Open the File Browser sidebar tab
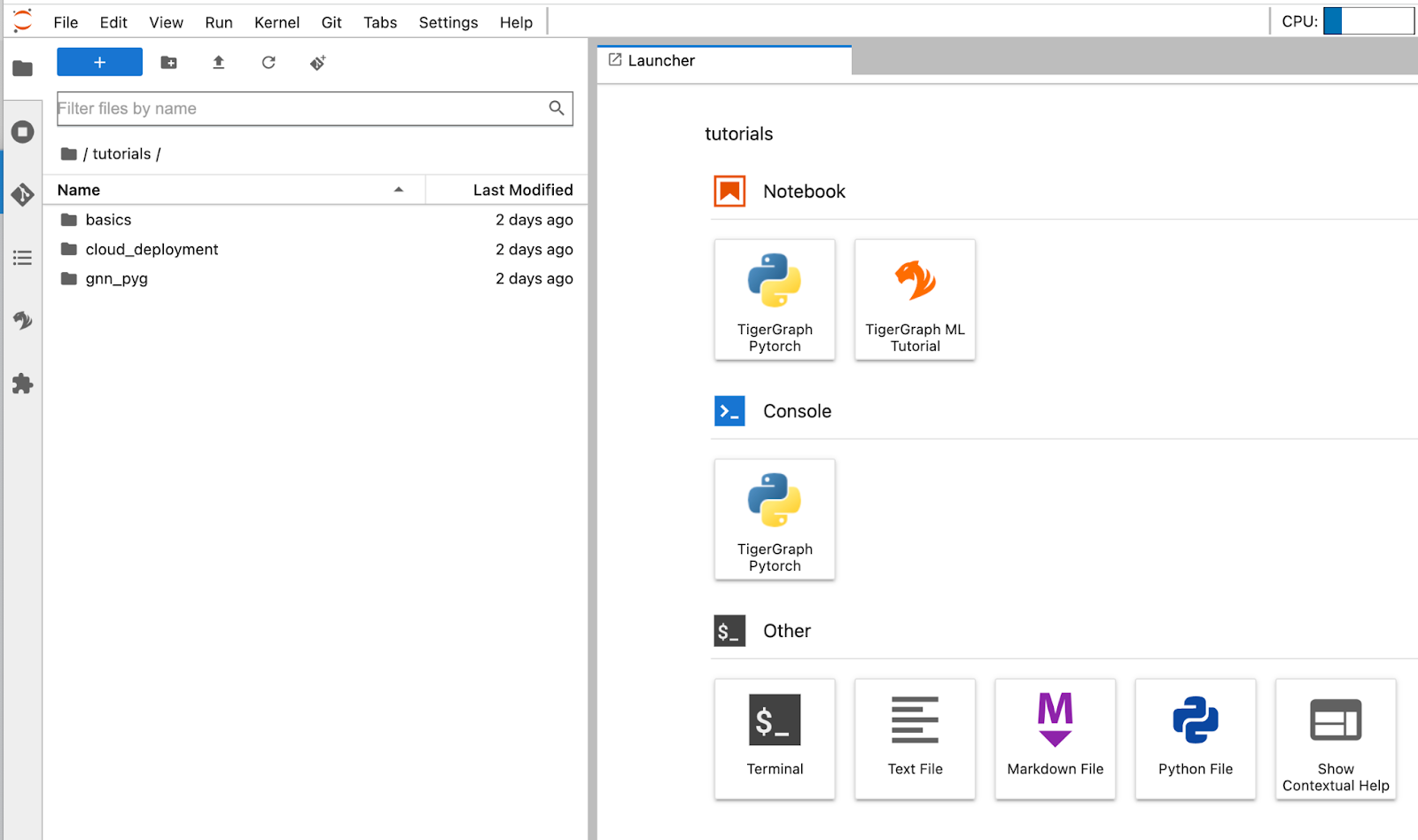Image resolution: width=1418 pixels, height=840 pixels. (x=23, y=68)
